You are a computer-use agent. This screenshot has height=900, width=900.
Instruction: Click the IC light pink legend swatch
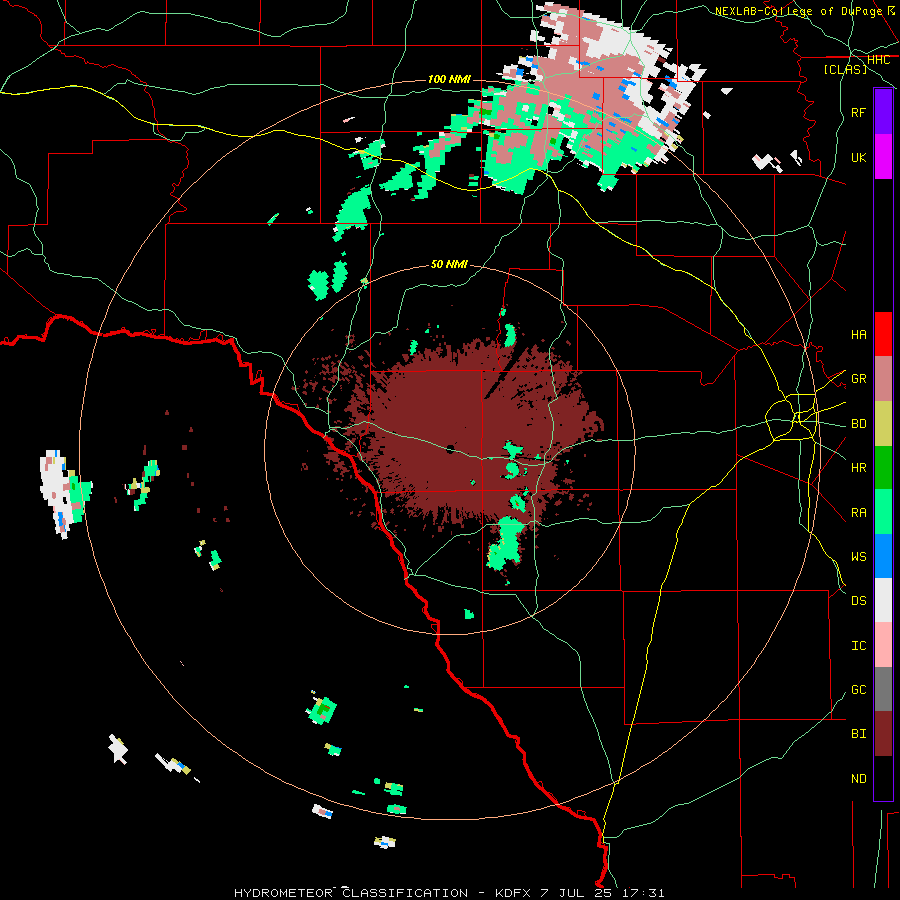pos(883,645)
